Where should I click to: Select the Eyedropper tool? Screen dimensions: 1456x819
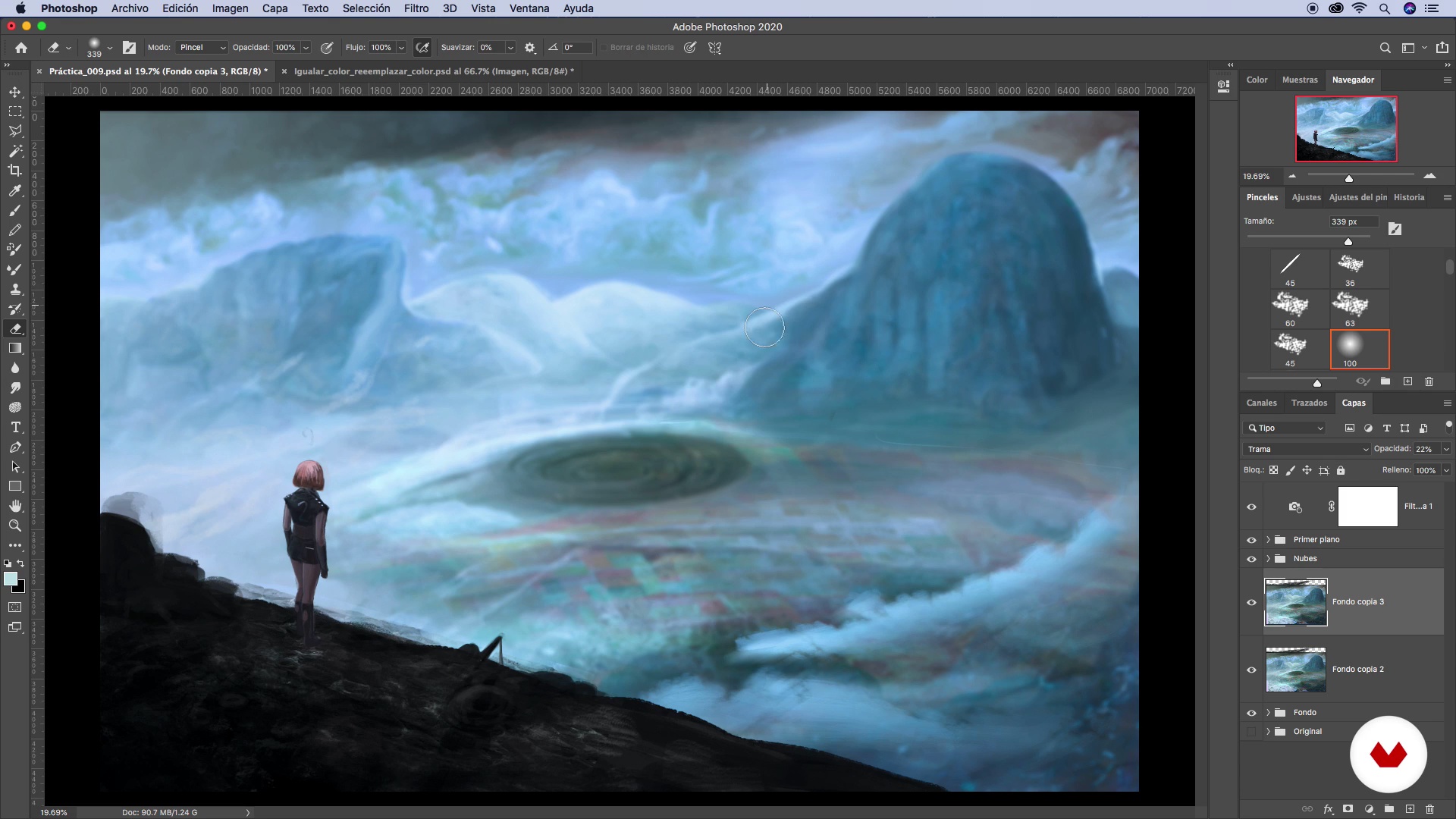coord(15,190)
